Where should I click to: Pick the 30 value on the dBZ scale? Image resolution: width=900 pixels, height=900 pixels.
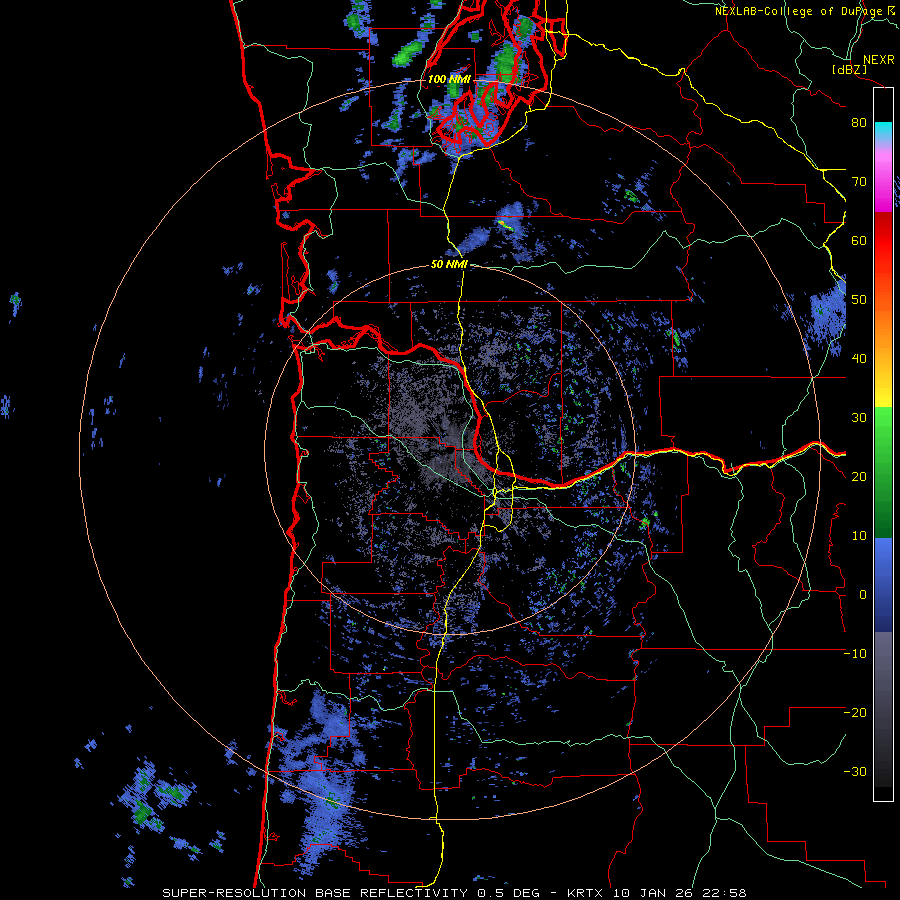(x=859, y=418)
